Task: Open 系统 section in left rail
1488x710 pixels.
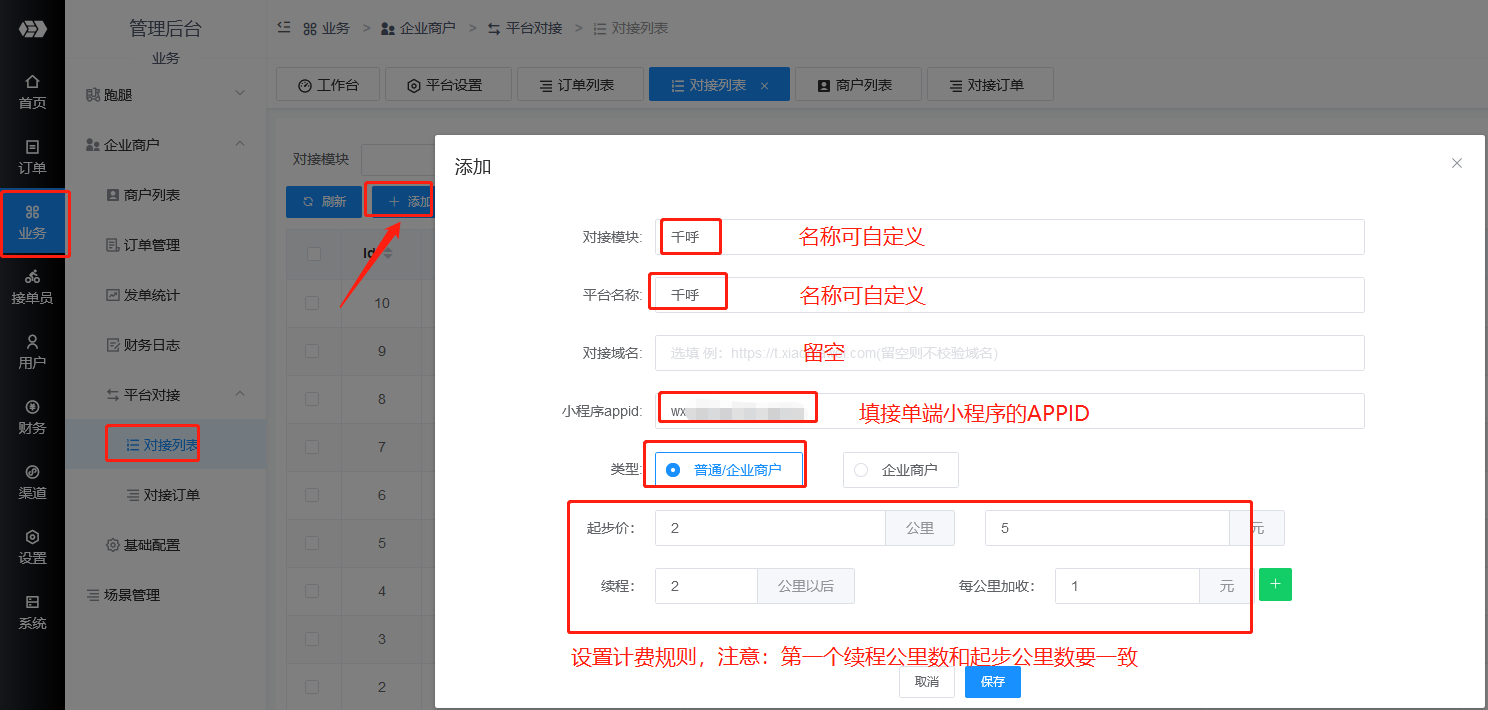Action: coord(32,612)
